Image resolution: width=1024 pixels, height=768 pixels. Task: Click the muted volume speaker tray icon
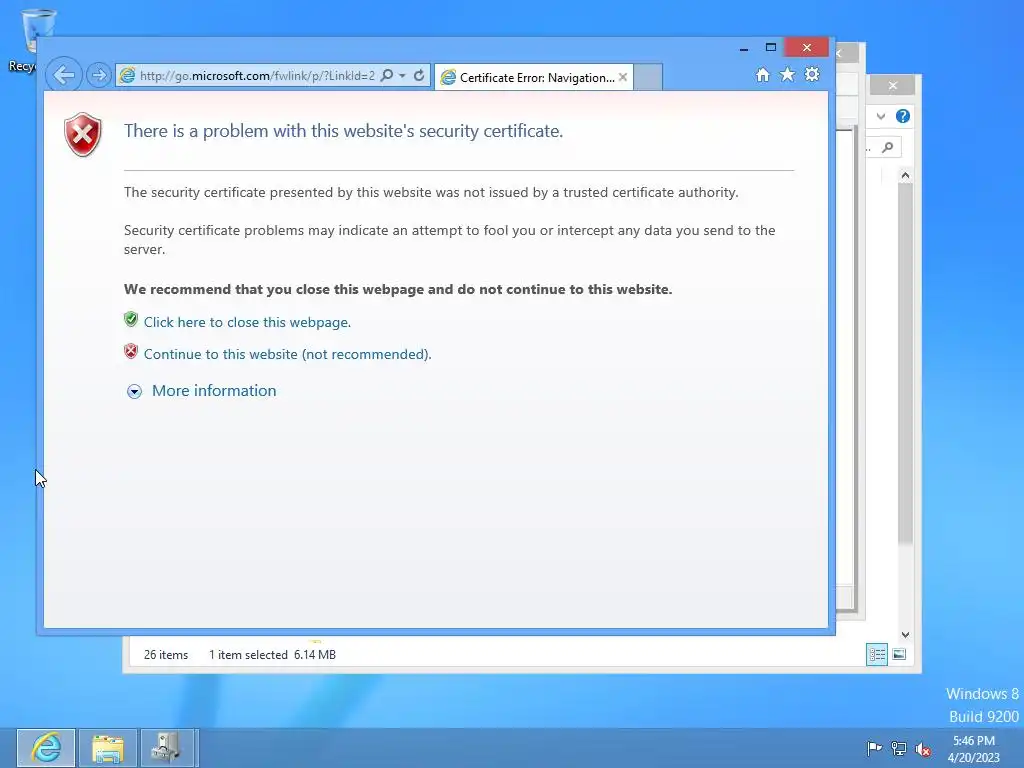pos(923,749)
